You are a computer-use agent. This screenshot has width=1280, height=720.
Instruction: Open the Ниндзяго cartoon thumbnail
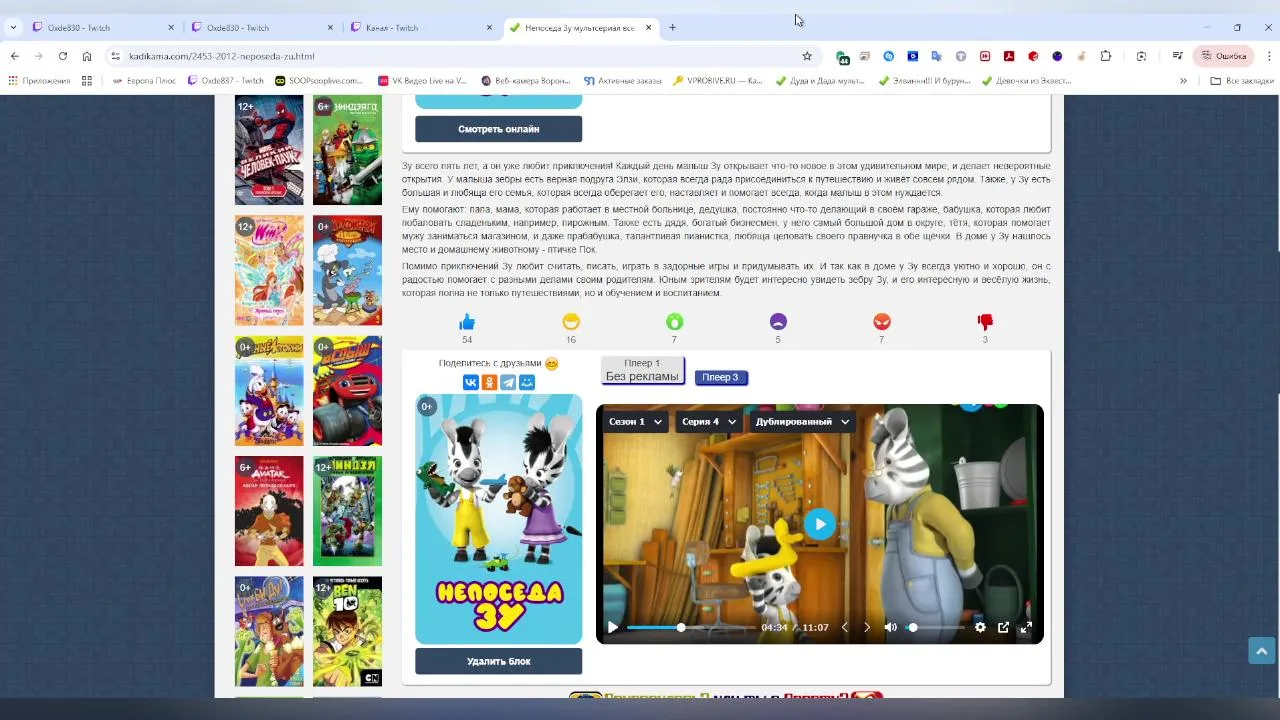[347, 150]
